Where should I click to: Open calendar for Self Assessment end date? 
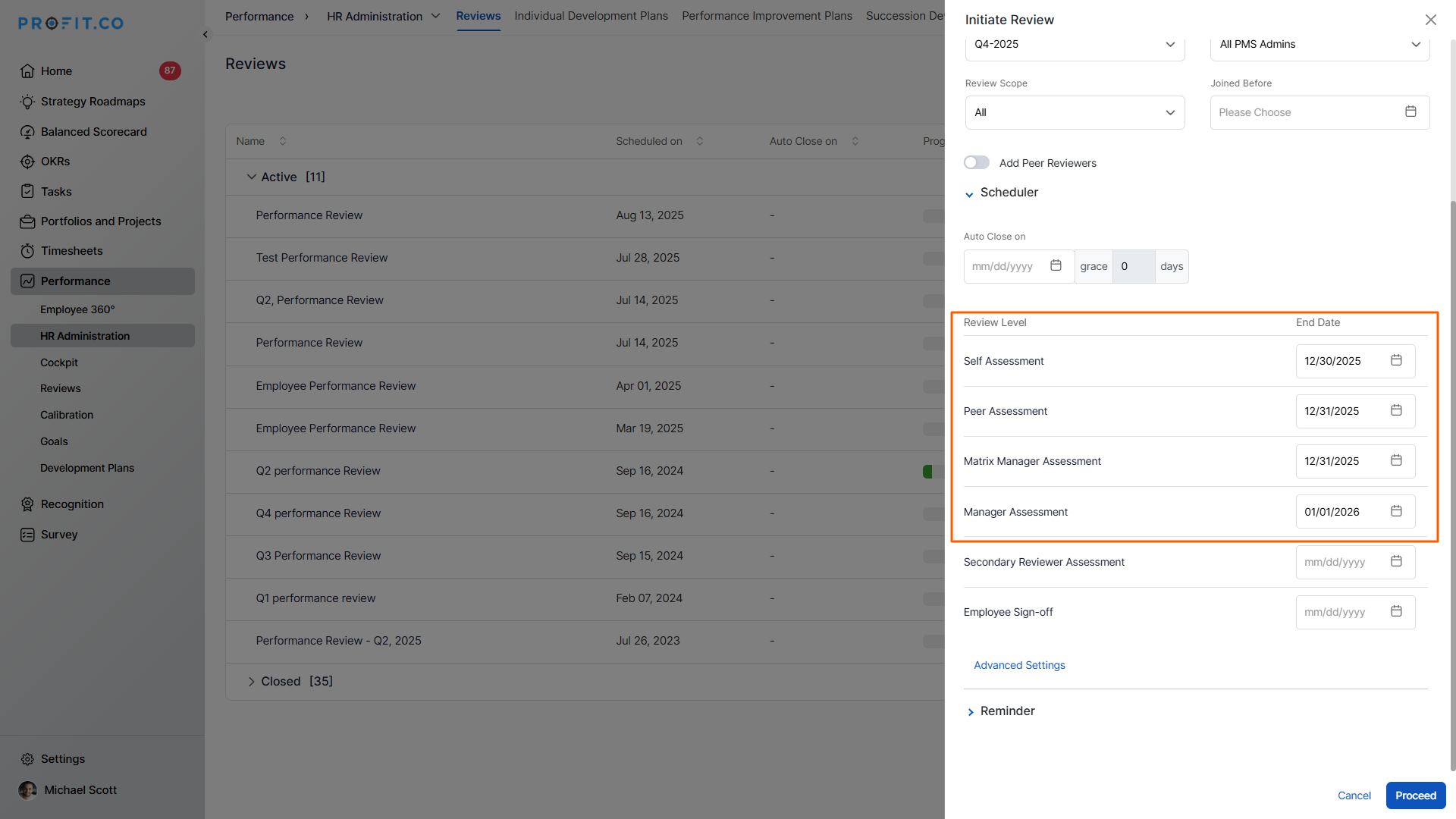coord(1396,360)
